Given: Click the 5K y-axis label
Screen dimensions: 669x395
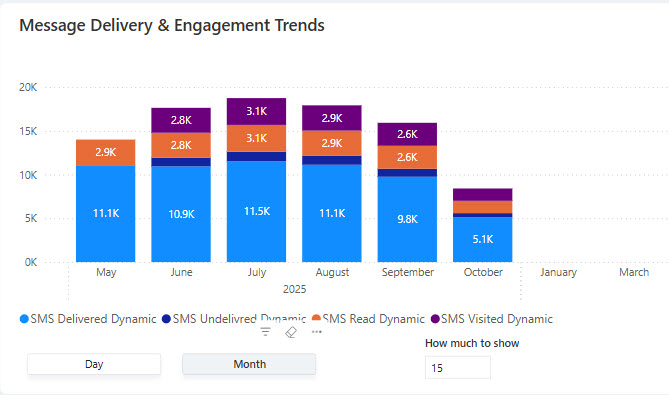Looking at the screenshot, I should tap(31, 218).
